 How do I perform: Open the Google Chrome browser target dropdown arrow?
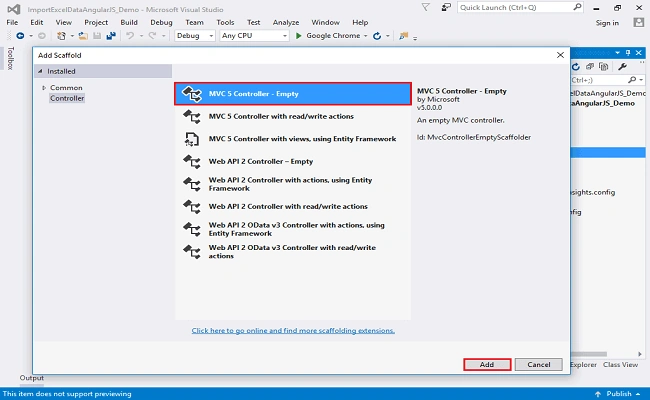pyautogui.click(x=366, y=36)
